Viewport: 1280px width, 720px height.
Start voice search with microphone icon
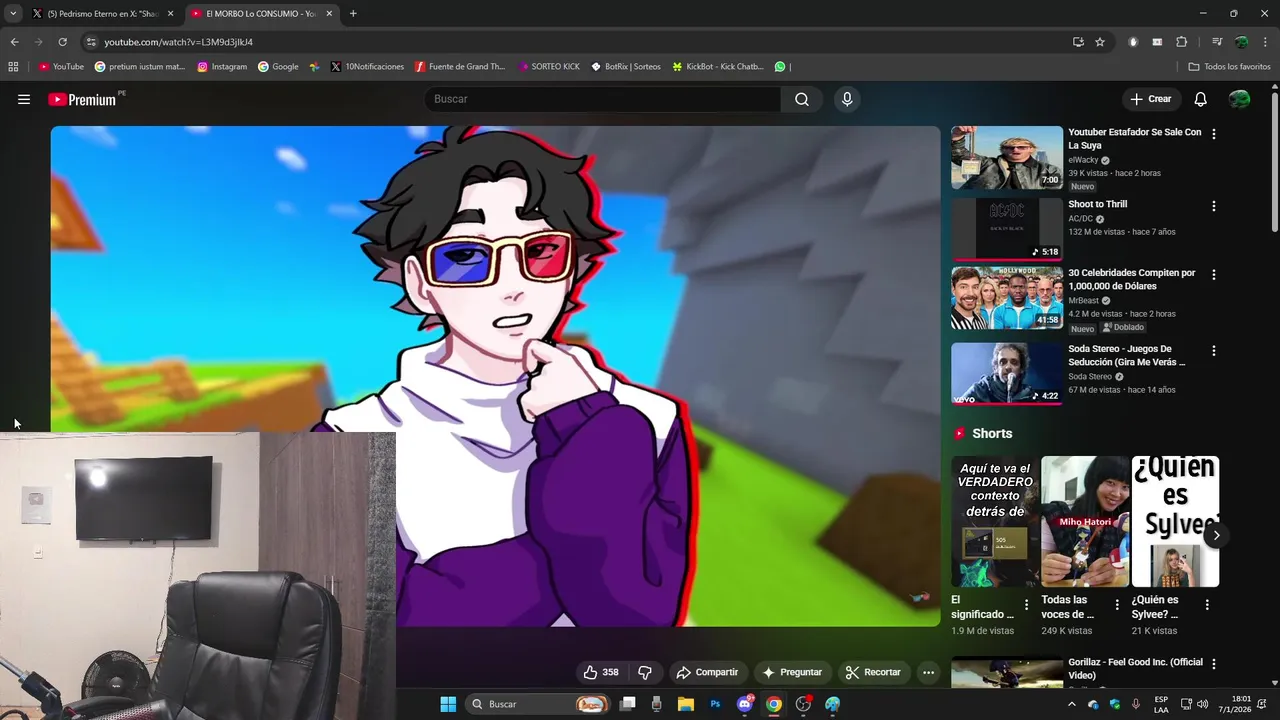[x=847, y=99]
